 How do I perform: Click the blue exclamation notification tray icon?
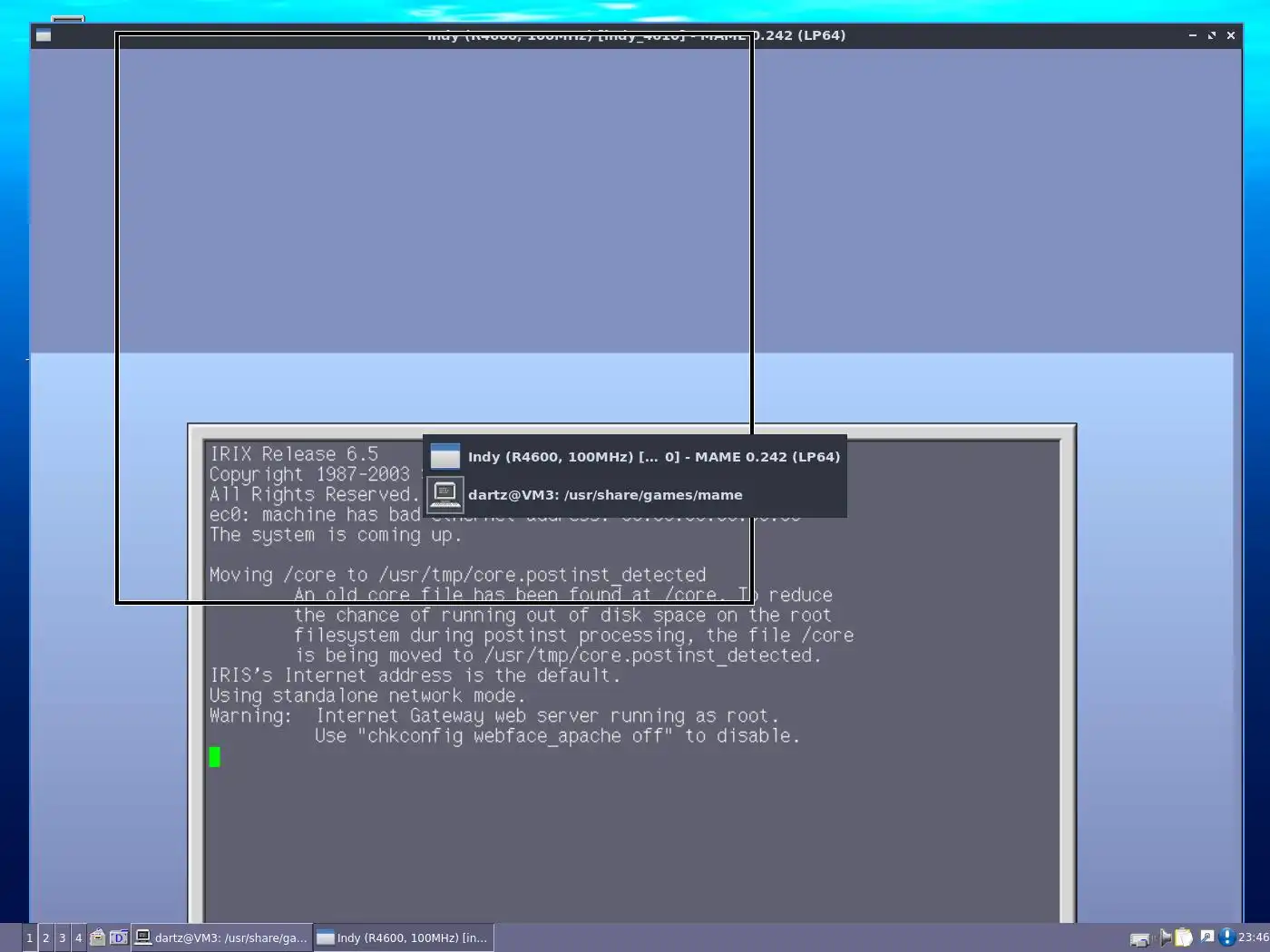click(1226, 937)
